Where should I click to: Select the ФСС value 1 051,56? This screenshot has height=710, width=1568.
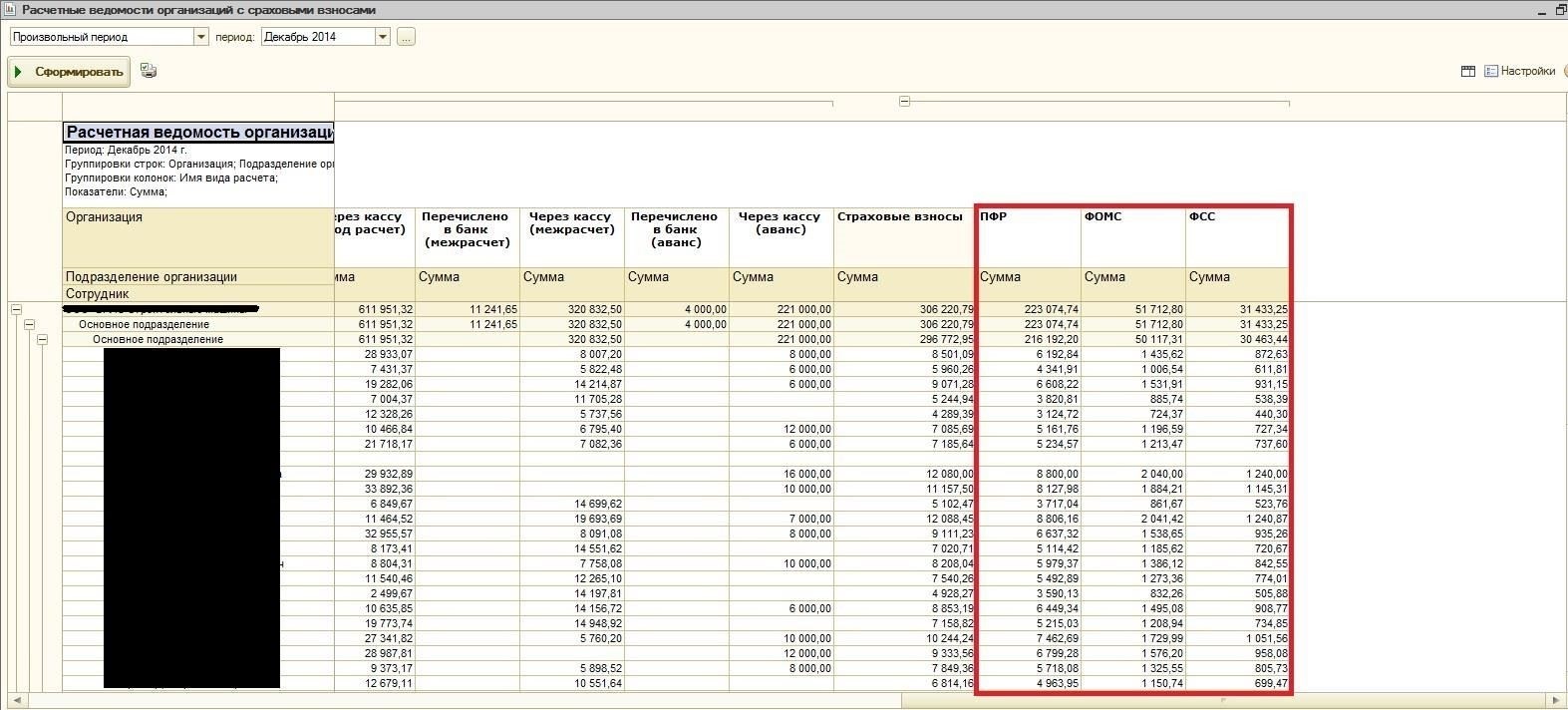(1238, 639)
